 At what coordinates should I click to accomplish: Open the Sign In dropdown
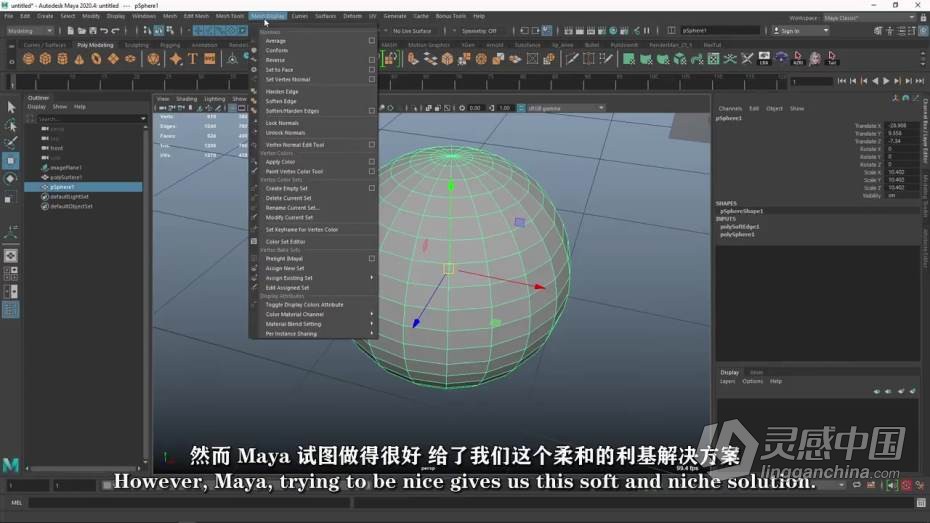pos(801,30)
